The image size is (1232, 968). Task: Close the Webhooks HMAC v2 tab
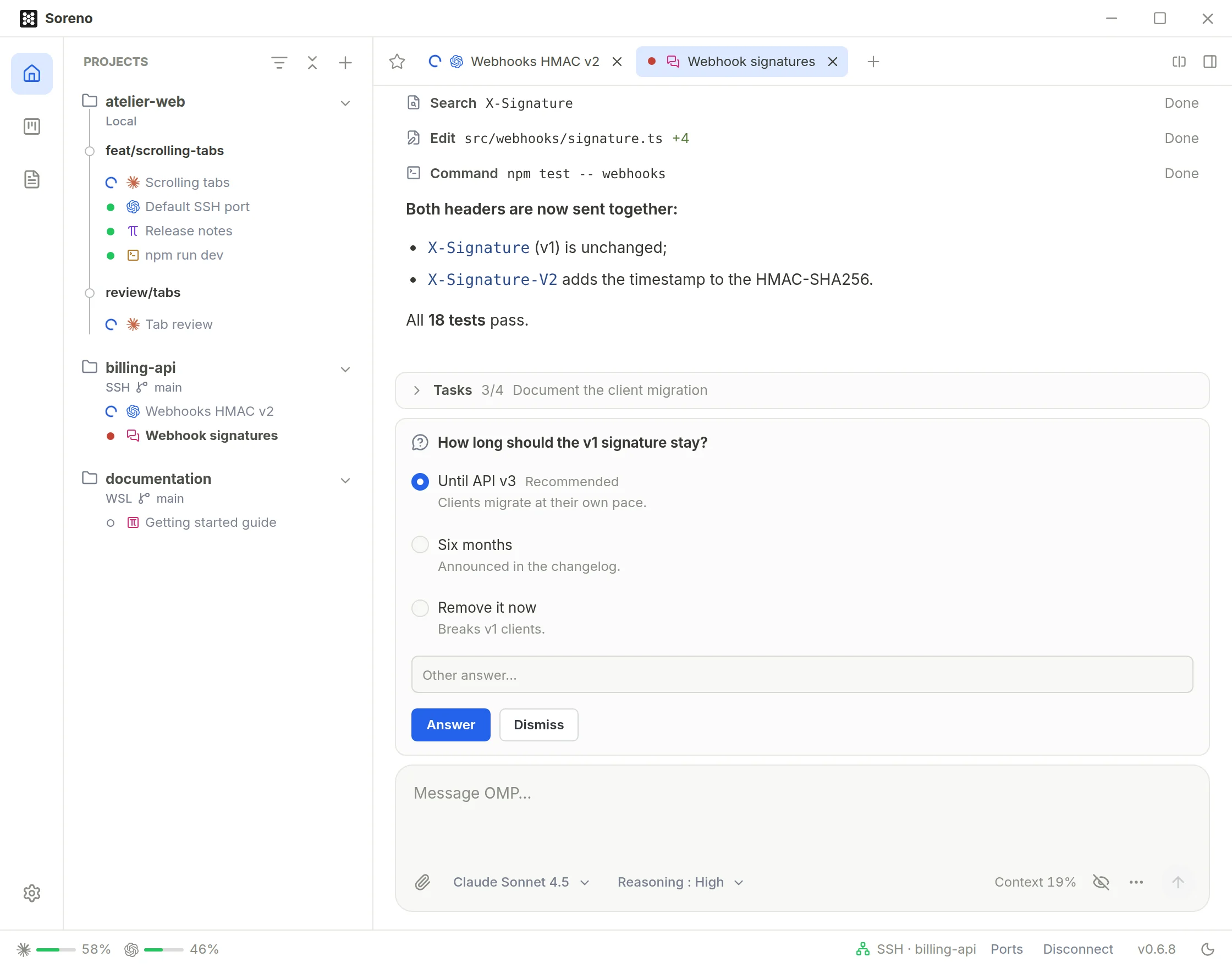617,62
